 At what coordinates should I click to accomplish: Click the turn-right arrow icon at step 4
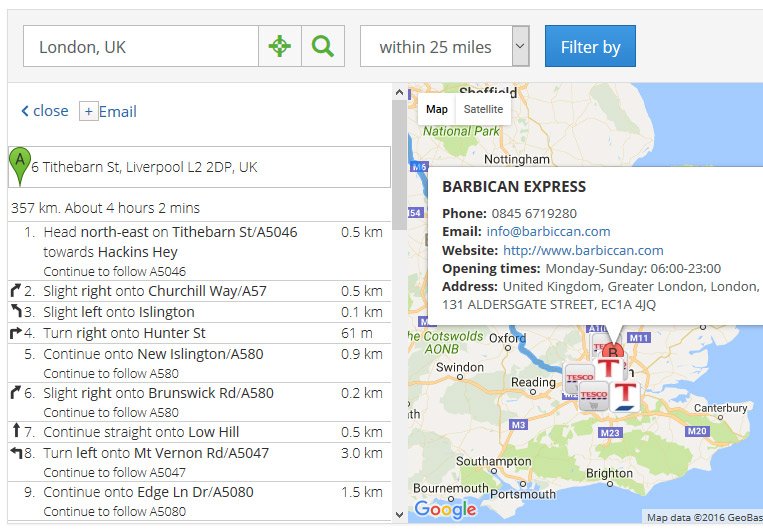(x=16, y=333)
